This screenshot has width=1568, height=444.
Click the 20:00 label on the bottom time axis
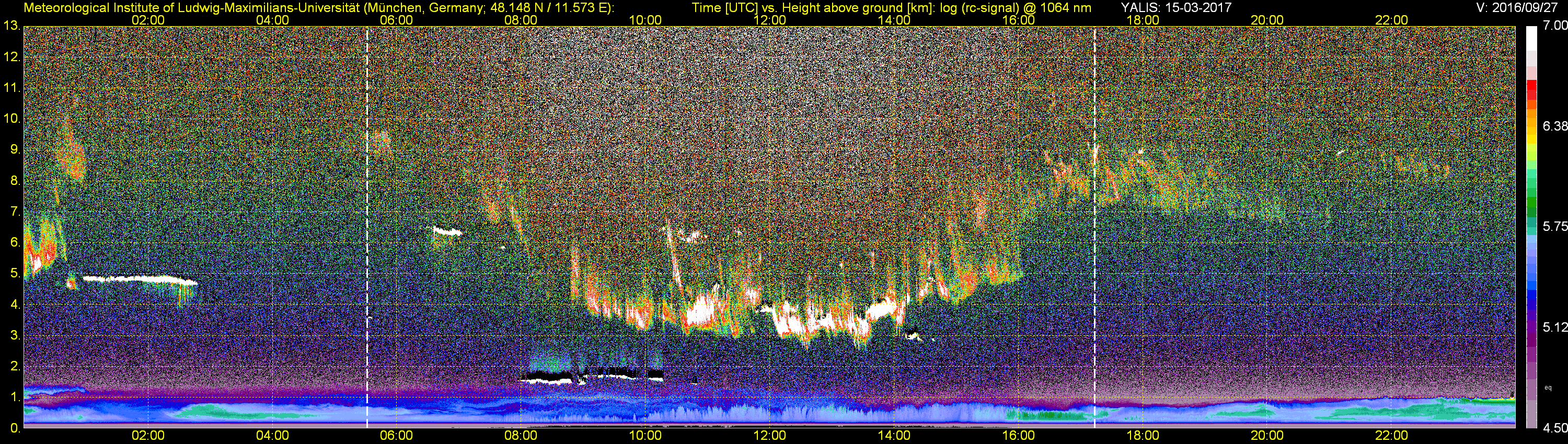1267,436
